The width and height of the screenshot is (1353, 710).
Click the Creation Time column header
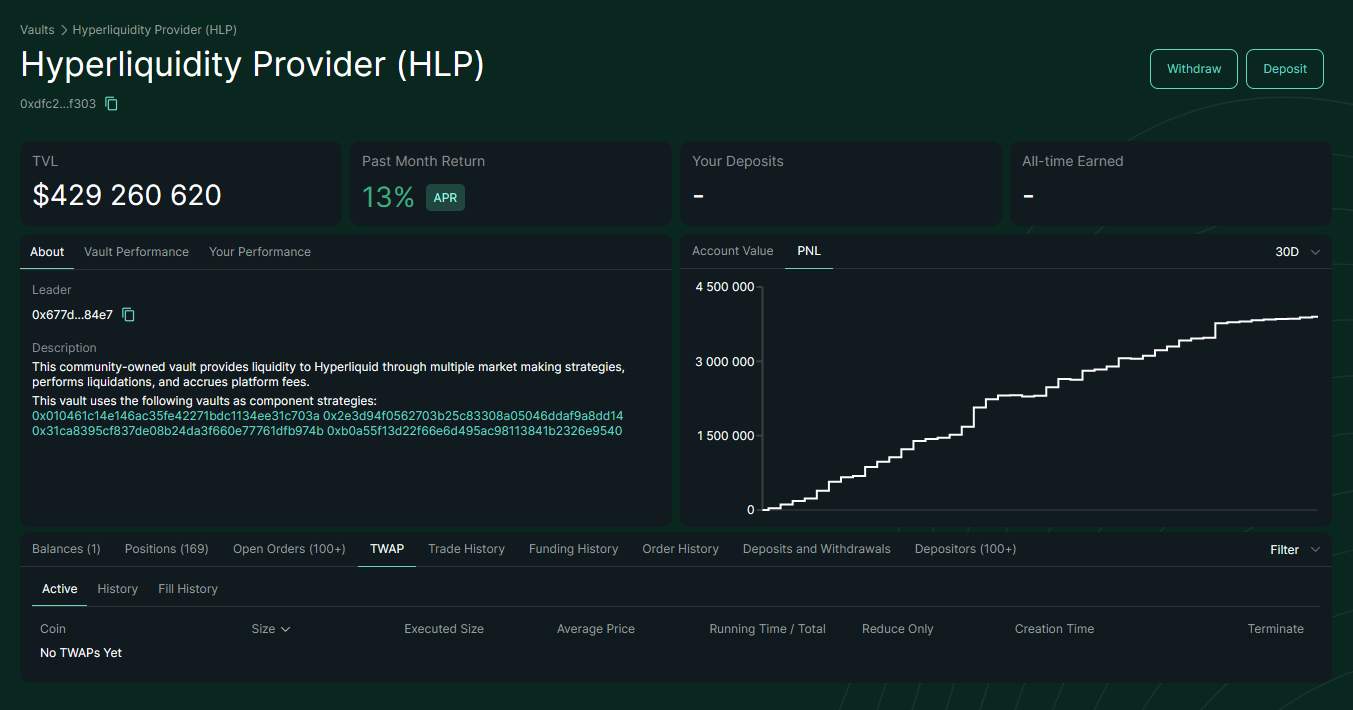click(x=1054, y=629)
